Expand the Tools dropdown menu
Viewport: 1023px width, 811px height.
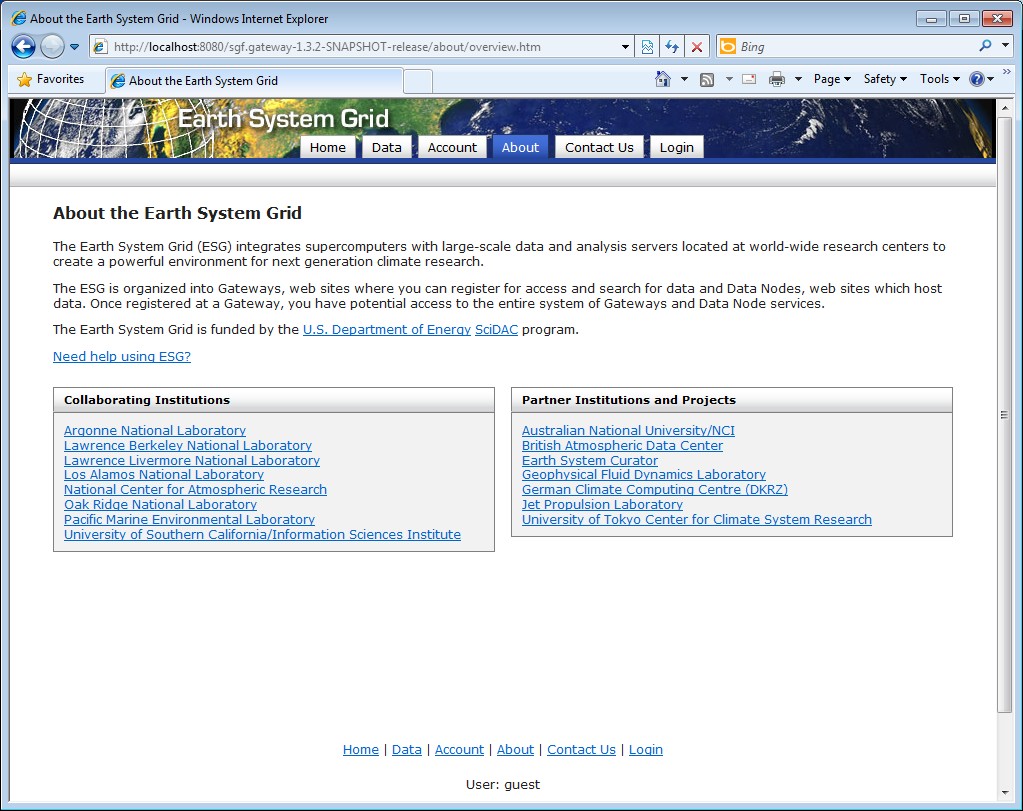(939, 79)
